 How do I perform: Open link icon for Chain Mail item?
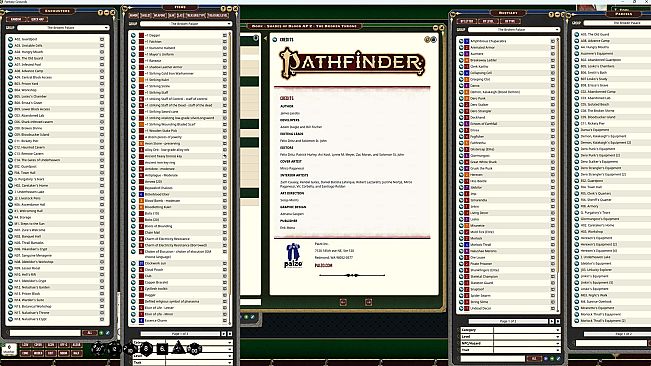point(133,232)
